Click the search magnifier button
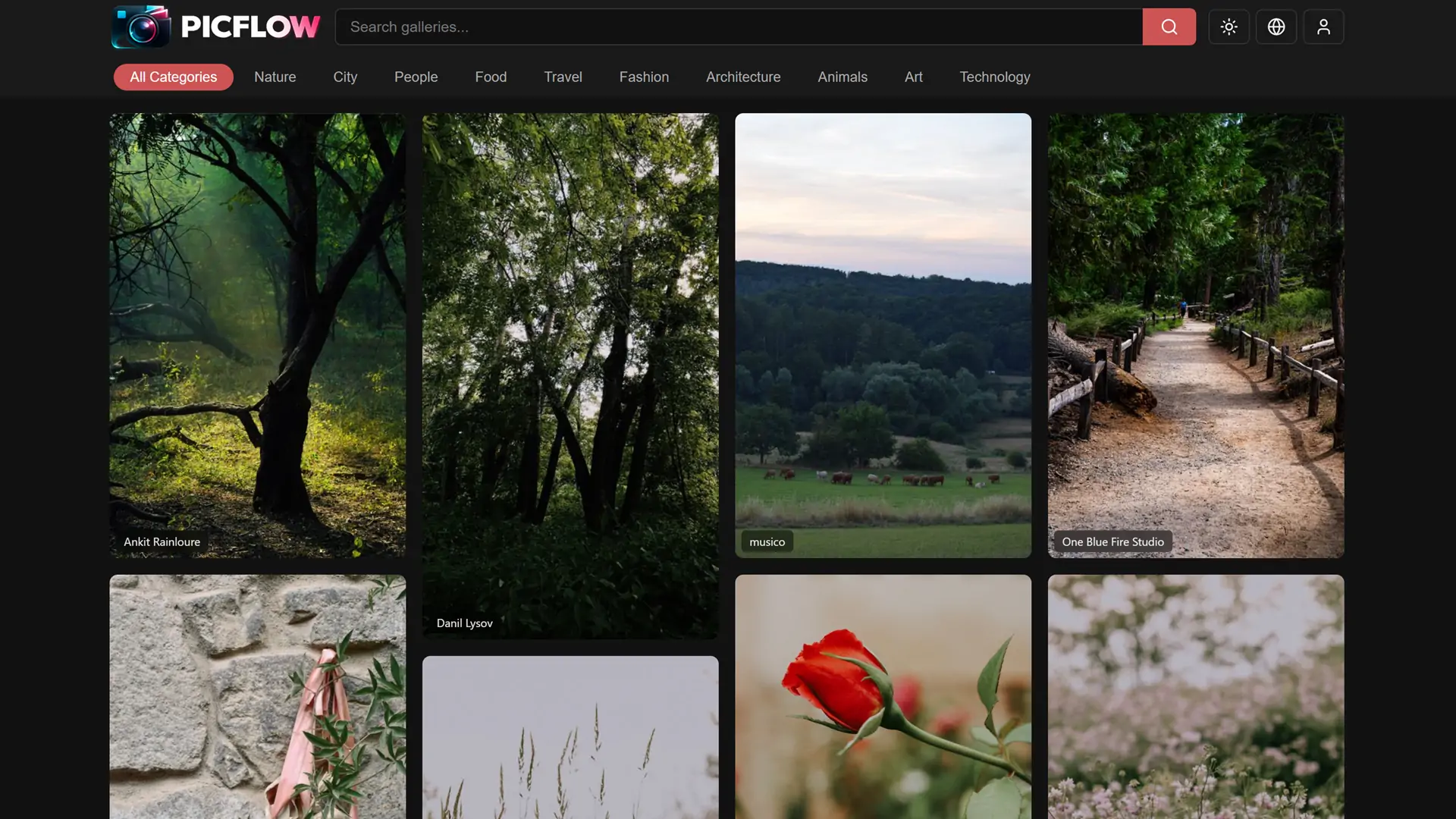 tap(1169, 27)
